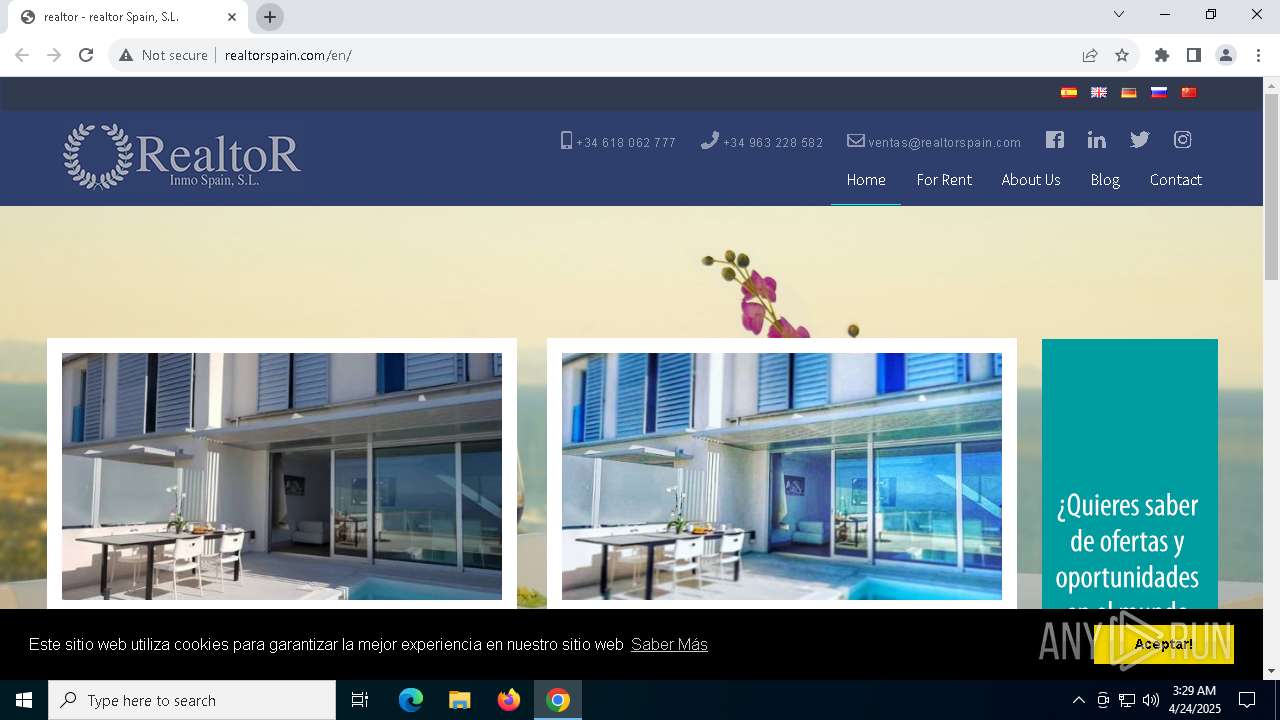This screenshot has width=1280, height=720.
Task: Close the realtor Spain tab
Action: pyautogui.click(x=232, y=17)
